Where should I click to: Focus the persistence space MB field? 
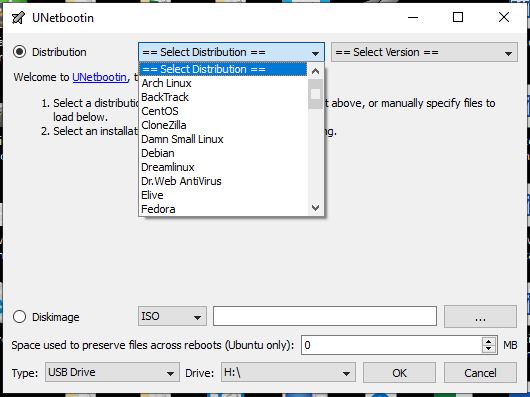click(392, 345)
